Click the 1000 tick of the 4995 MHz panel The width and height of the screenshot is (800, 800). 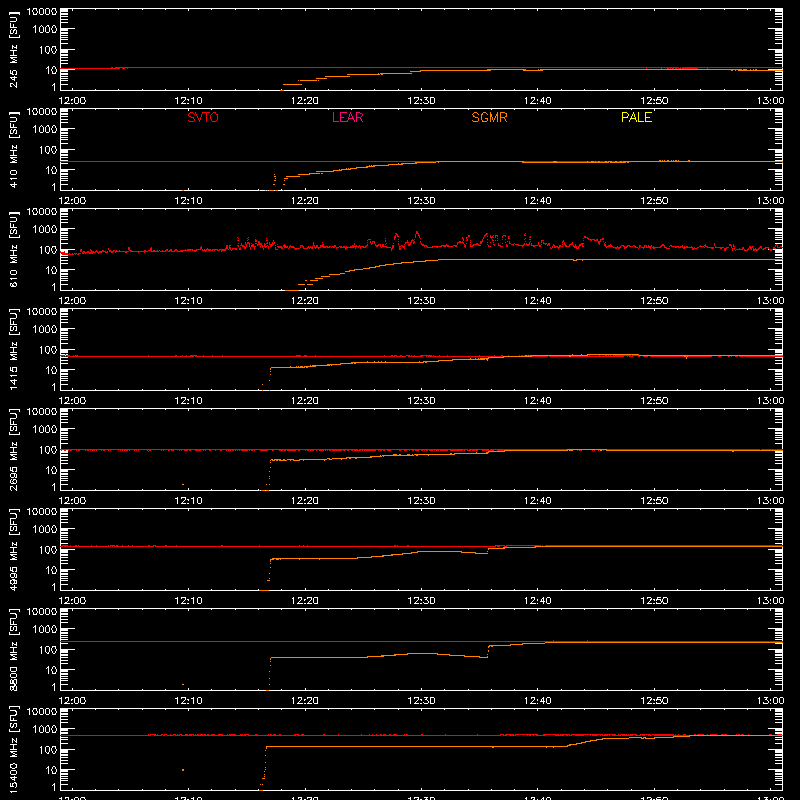(45, 530)
